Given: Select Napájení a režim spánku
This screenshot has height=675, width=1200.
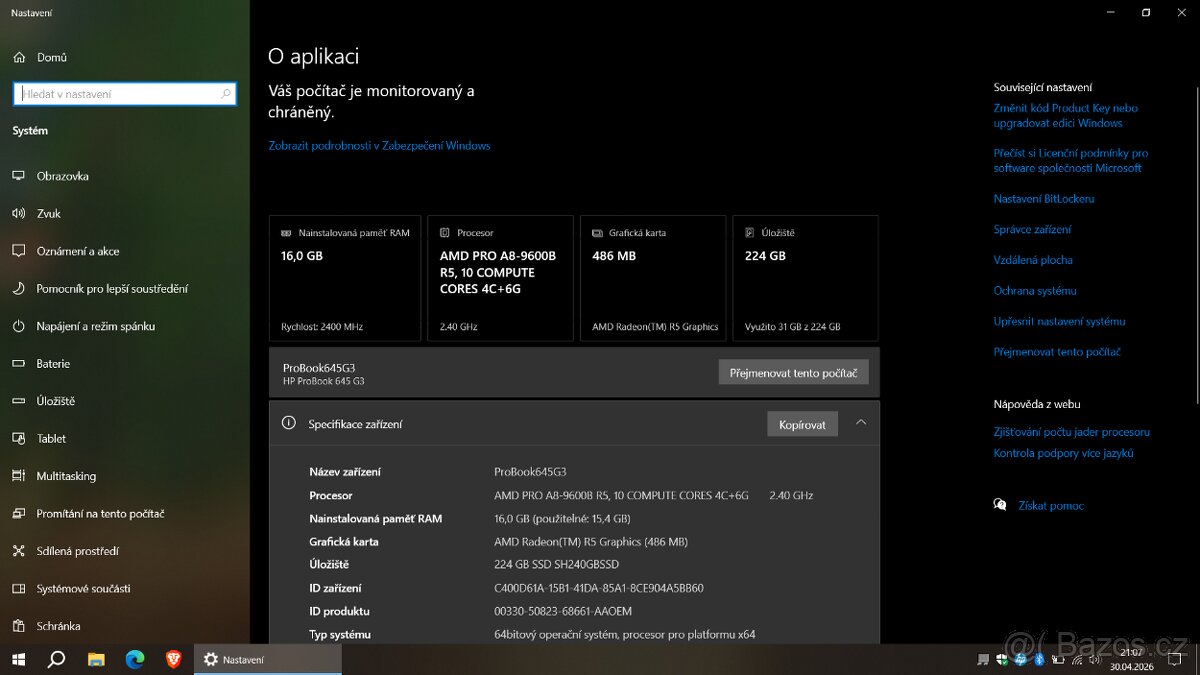Looking at the screenshot, I should coord(95,326).
